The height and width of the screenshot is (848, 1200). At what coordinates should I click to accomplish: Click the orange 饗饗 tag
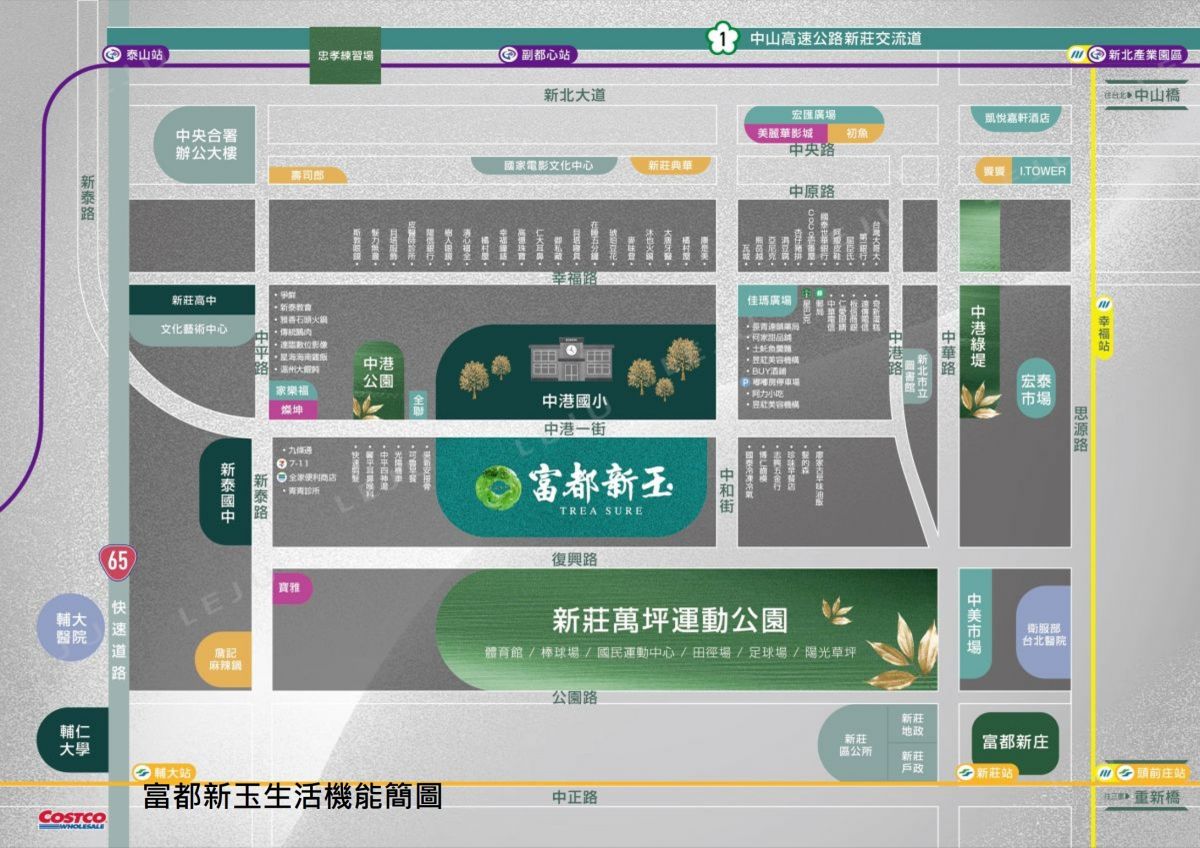(993, 171)
